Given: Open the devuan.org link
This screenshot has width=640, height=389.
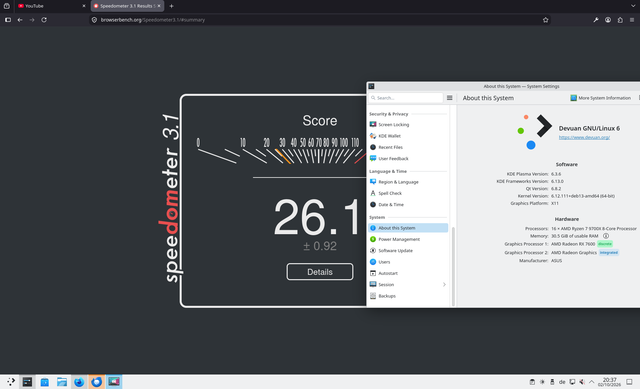Looking at the screenshot, I should (584, 138).
